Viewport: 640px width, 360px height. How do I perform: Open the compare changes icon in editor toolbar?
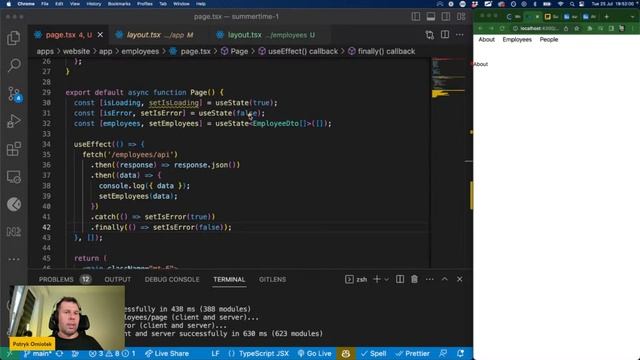point(429,35)
